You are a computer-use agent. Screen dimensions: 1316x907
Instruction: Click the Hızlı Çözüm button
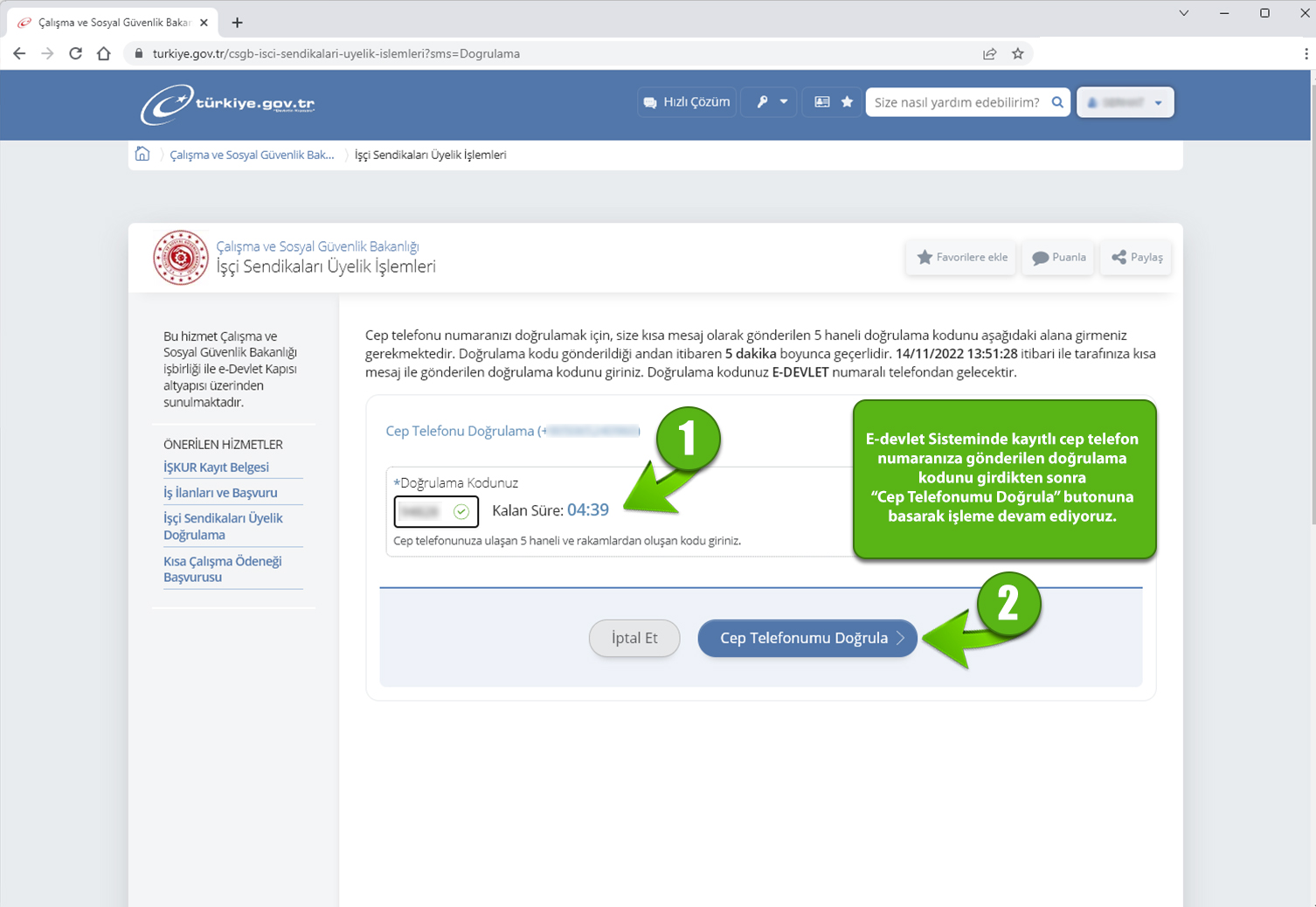pos(687,102)
